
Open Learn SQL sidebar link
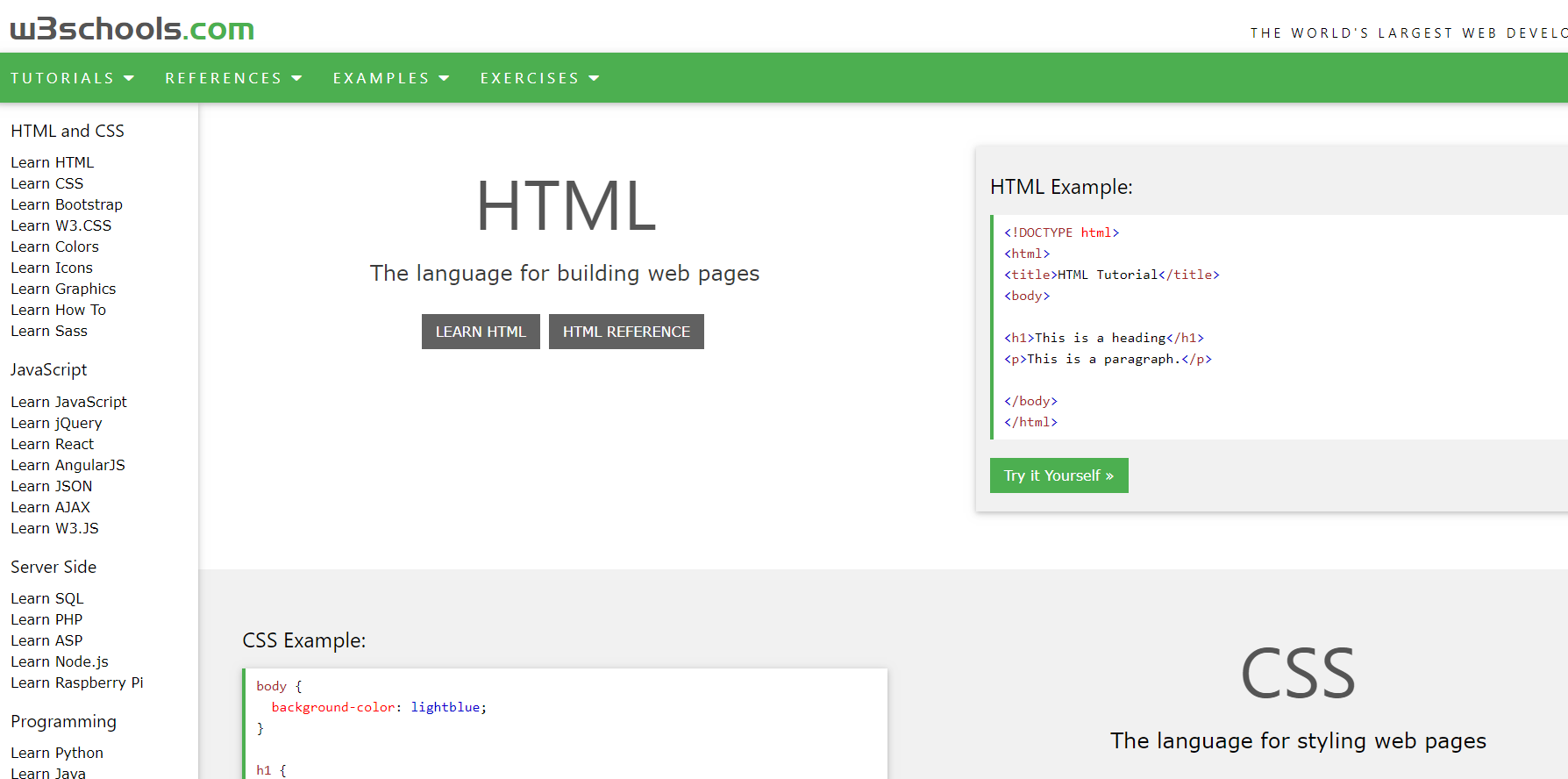(47, 598)
